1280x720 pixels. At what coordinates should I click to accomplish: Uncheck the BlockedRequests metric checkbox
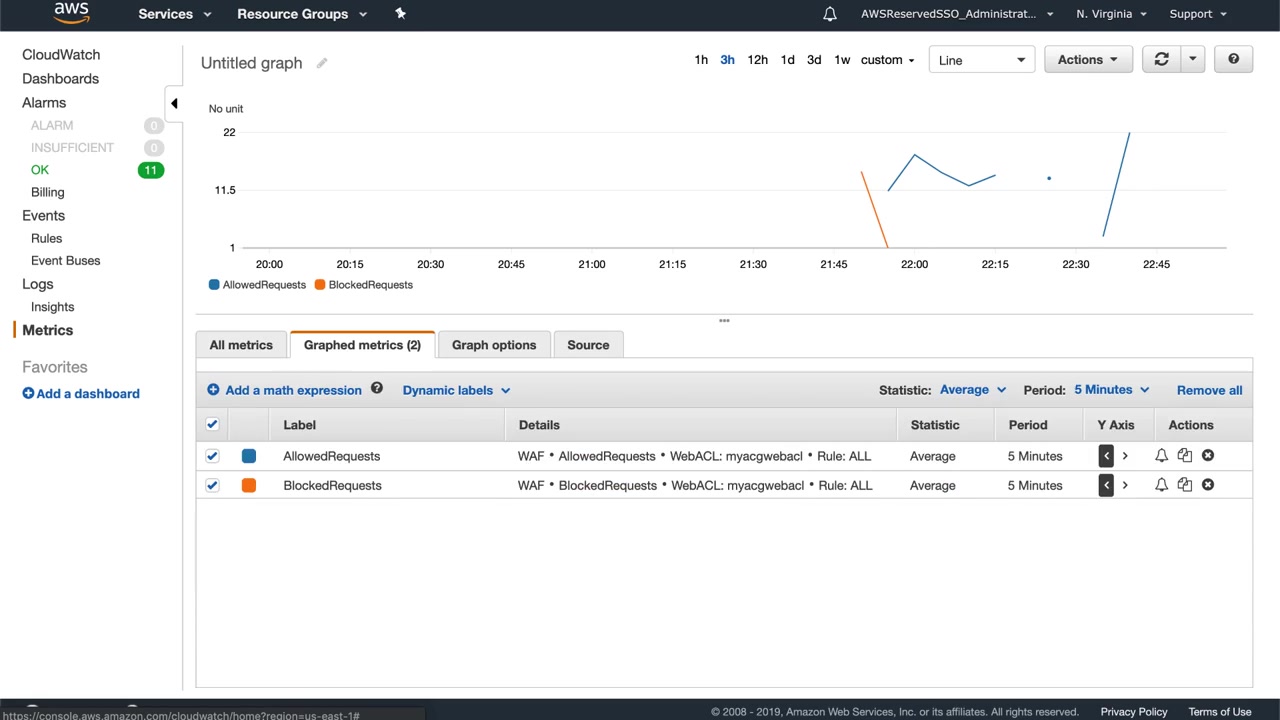click(212, 485)
